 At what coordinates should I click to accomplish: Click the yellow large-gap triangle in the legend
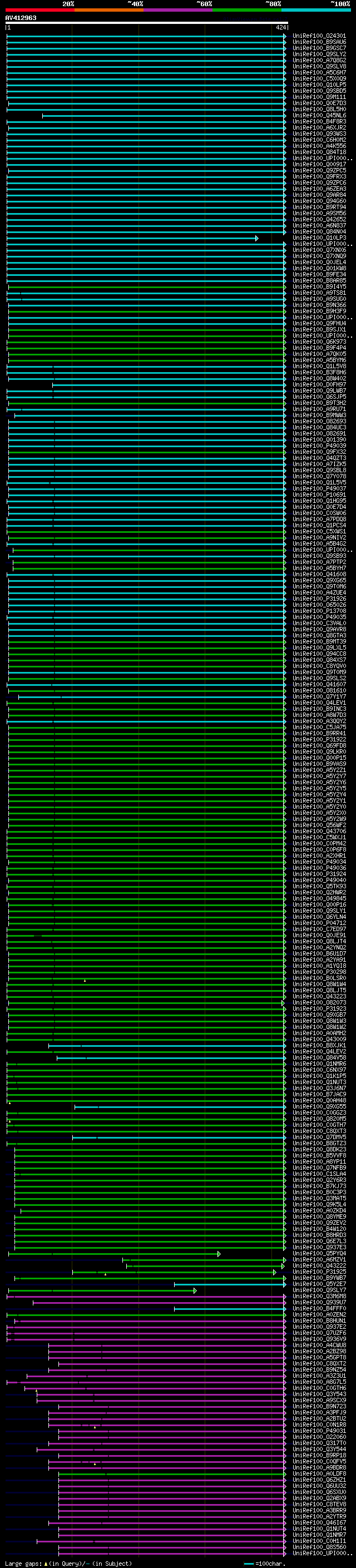tap(46, 1564)
